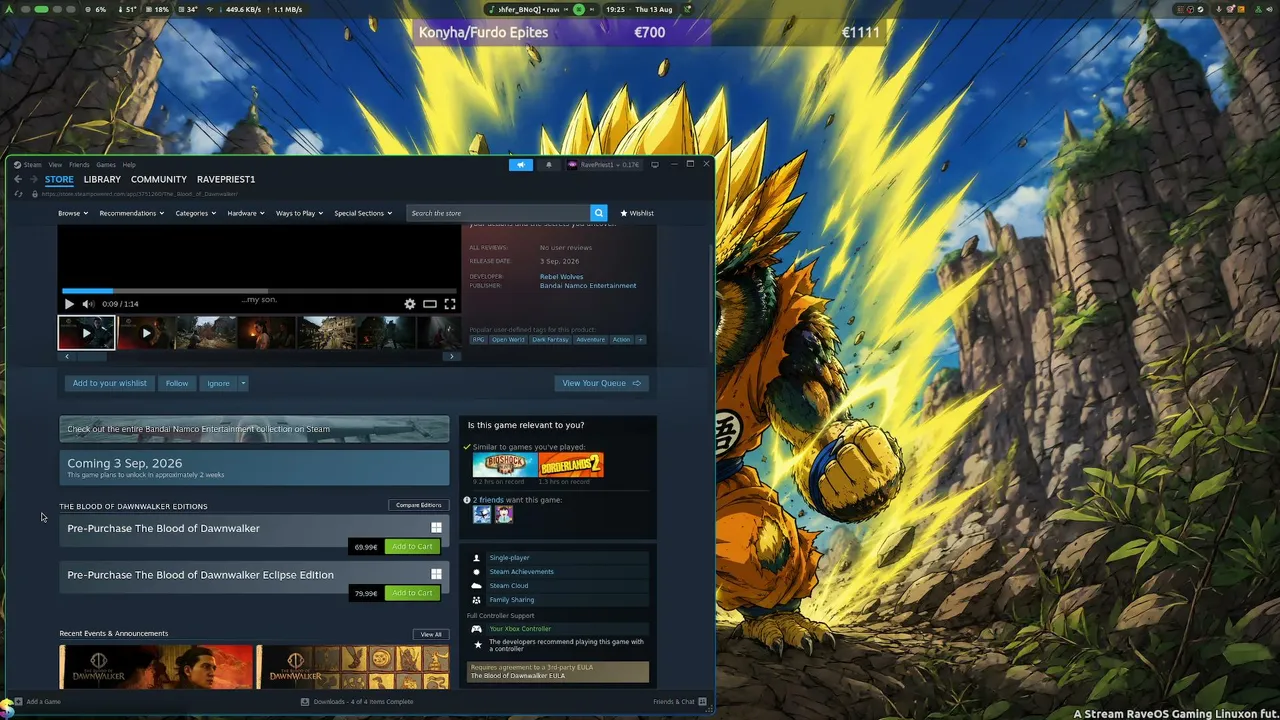Screen dimensions: 1280x720
Task: Expand the Special Sections dropdown
Action: 363,213
